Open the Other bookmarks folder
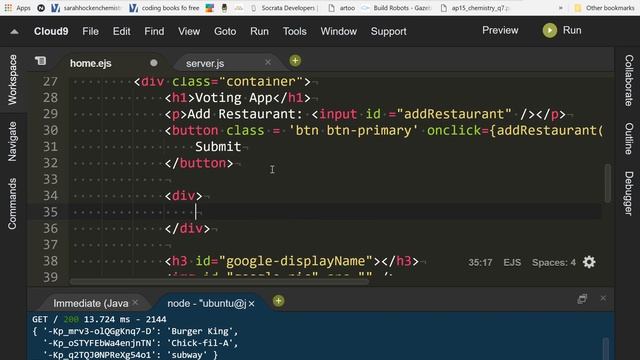Image resolution: width=640 pixels, height=360 pixels. [x=604, y=8]
